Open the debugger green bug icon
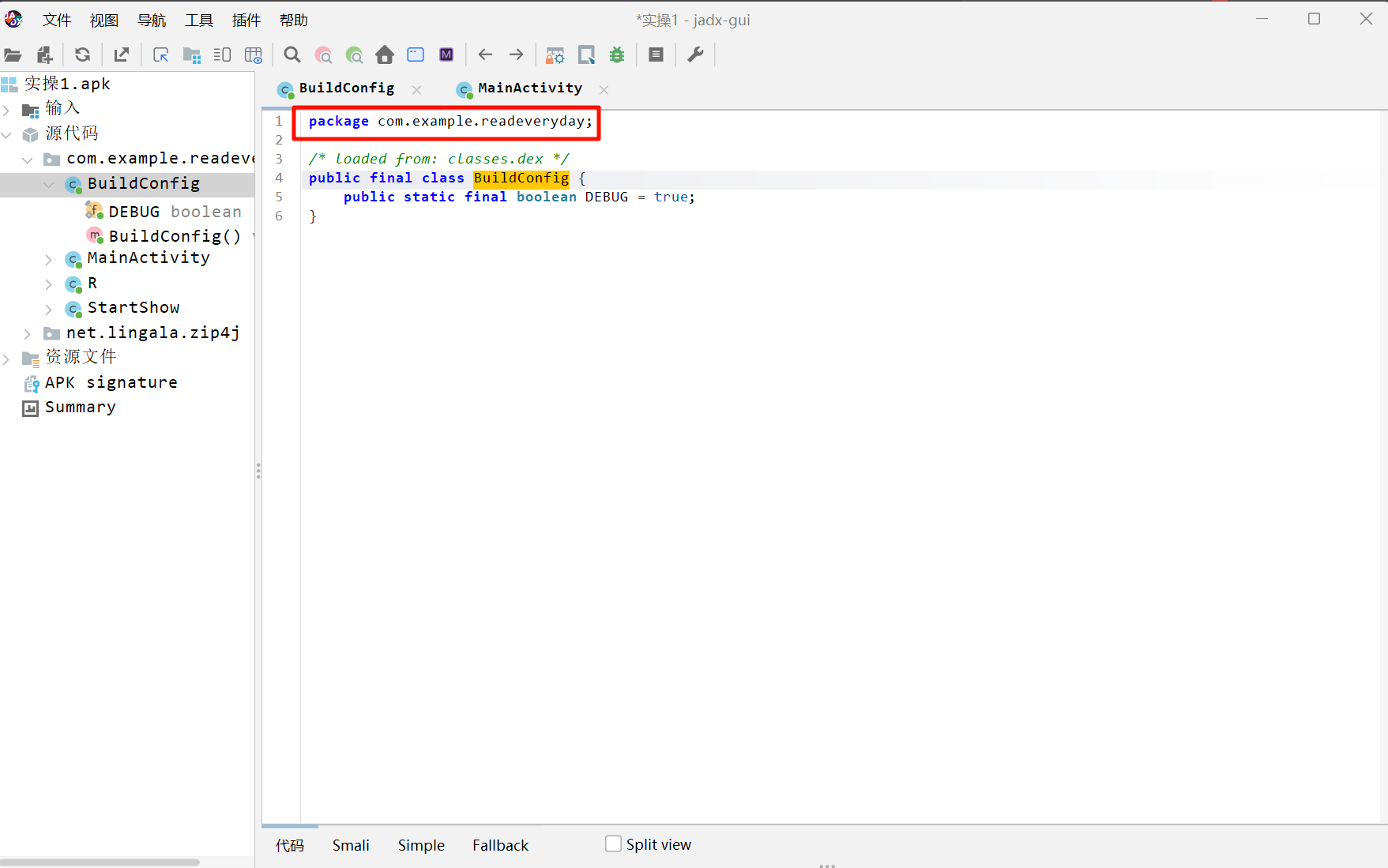1388x868 pixels. point(617,55)
